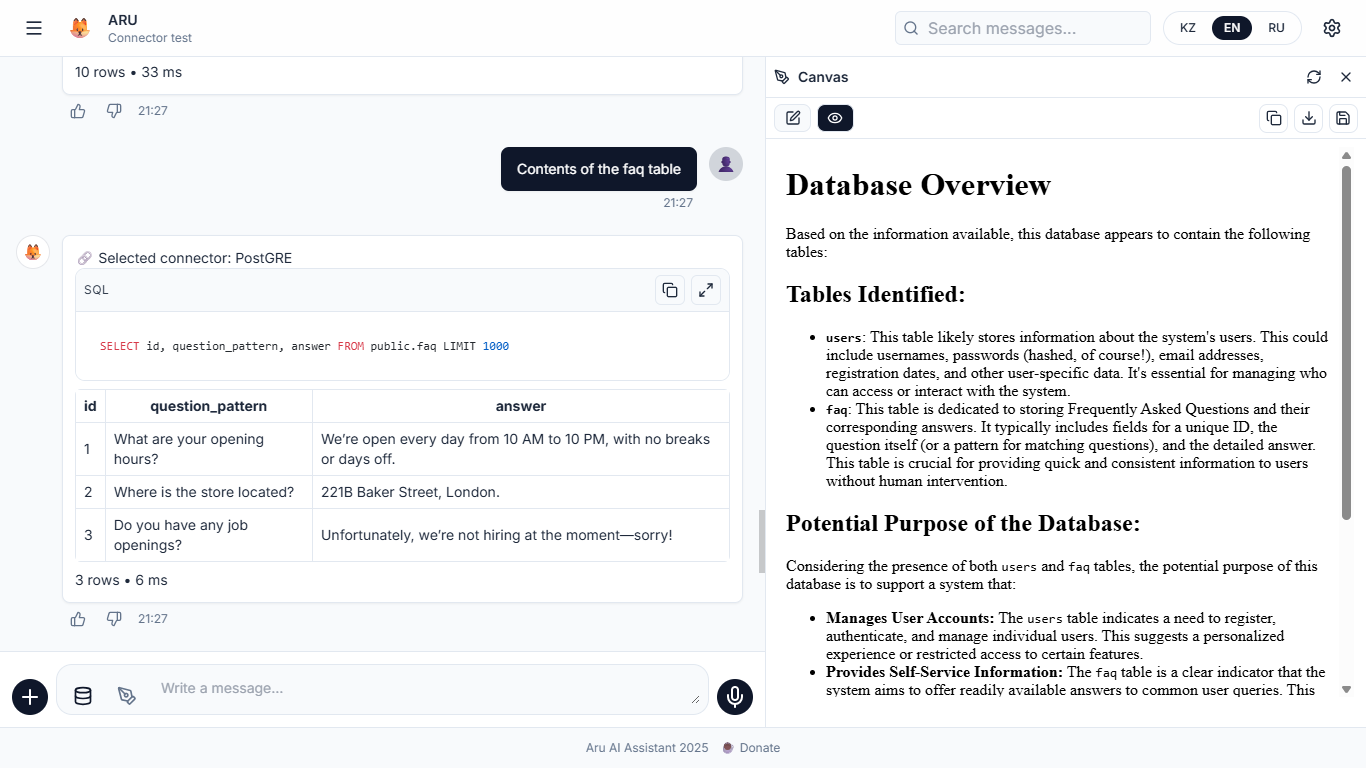Screen dimensions: 1366x768
Task: Start voice input with microphone button
Action: tap(735, 696)
